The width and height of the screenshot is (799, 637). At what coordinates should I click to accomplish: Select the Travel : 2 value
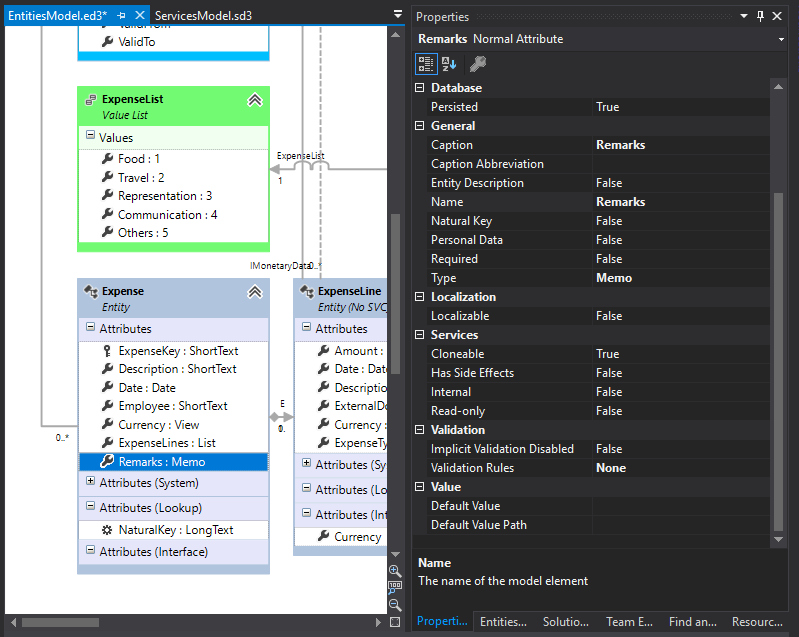click(141, 178)
